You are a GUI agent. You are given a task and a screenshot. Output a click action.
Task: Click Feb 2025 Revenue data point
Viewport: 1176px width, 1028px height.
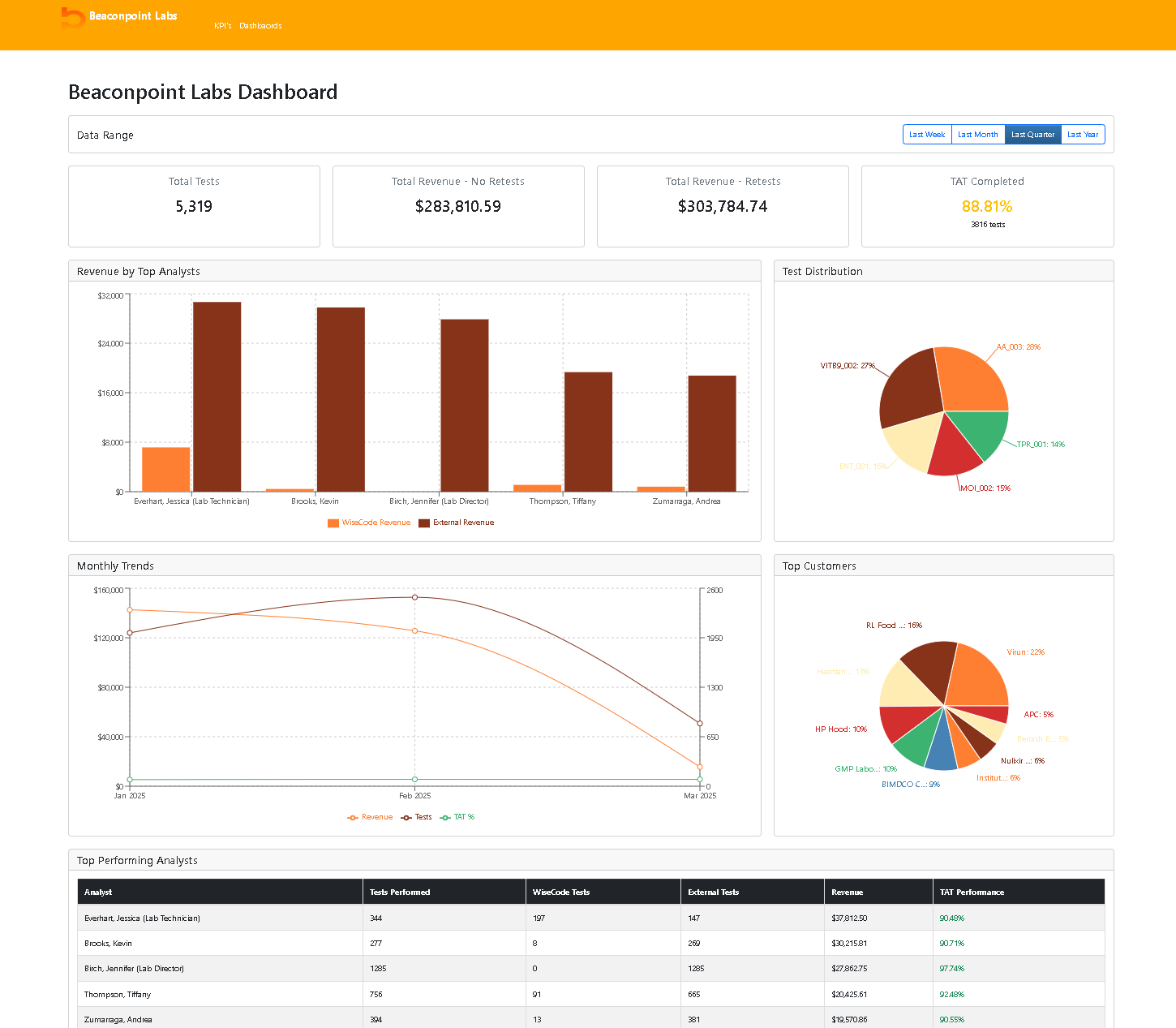coord(415,631)
